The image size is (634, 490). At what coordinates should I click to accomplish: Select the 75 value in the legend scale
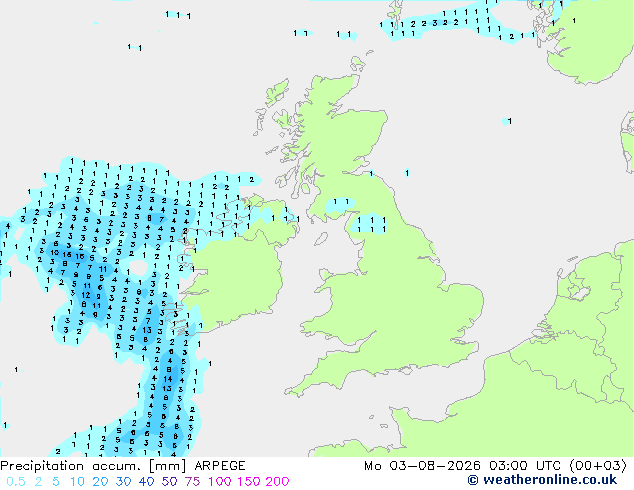pyautogui.click(x=192, y=482)
